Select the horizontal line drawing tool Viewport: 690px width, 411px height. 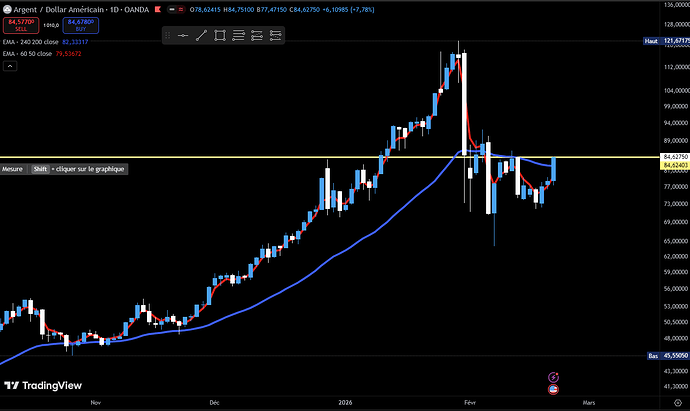183,36
